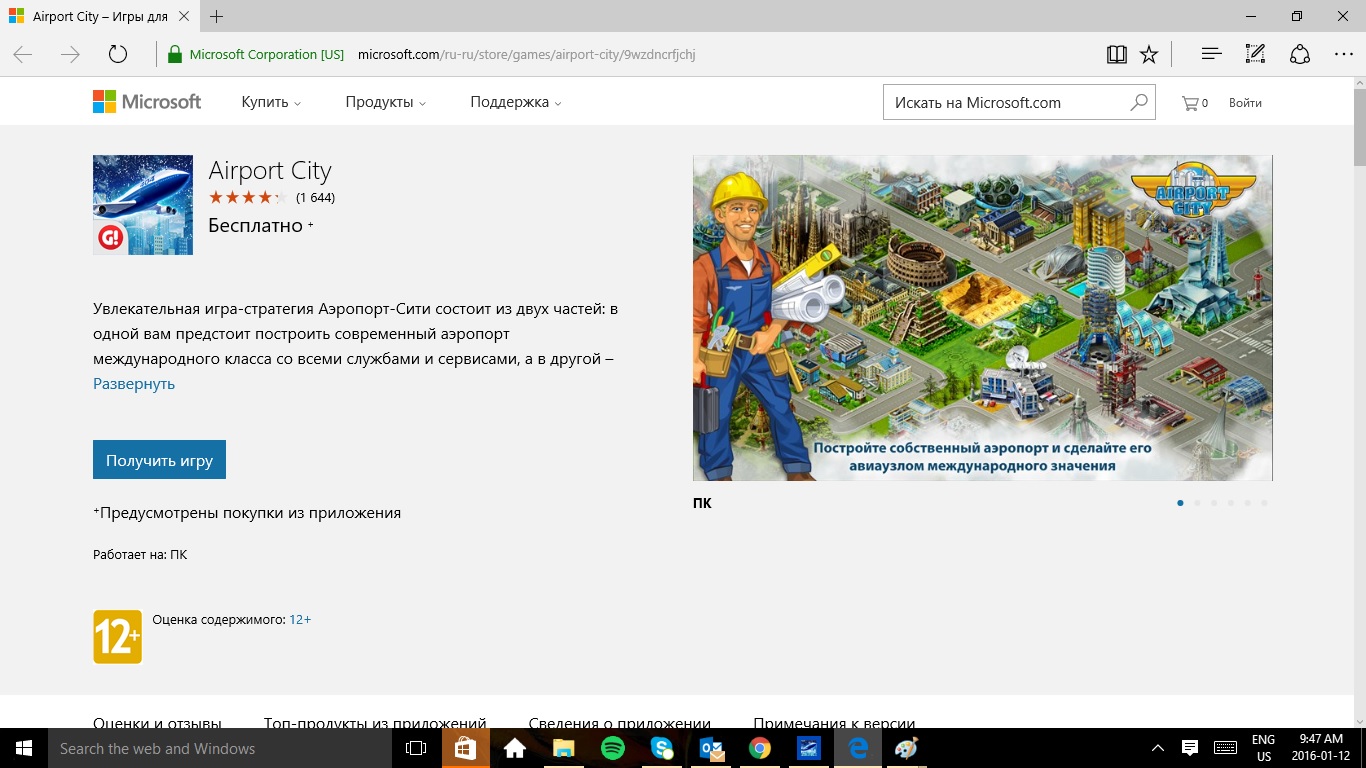Add page to favorites with star icon
Screen dimensions: 1366x768
pos(1149,54)
